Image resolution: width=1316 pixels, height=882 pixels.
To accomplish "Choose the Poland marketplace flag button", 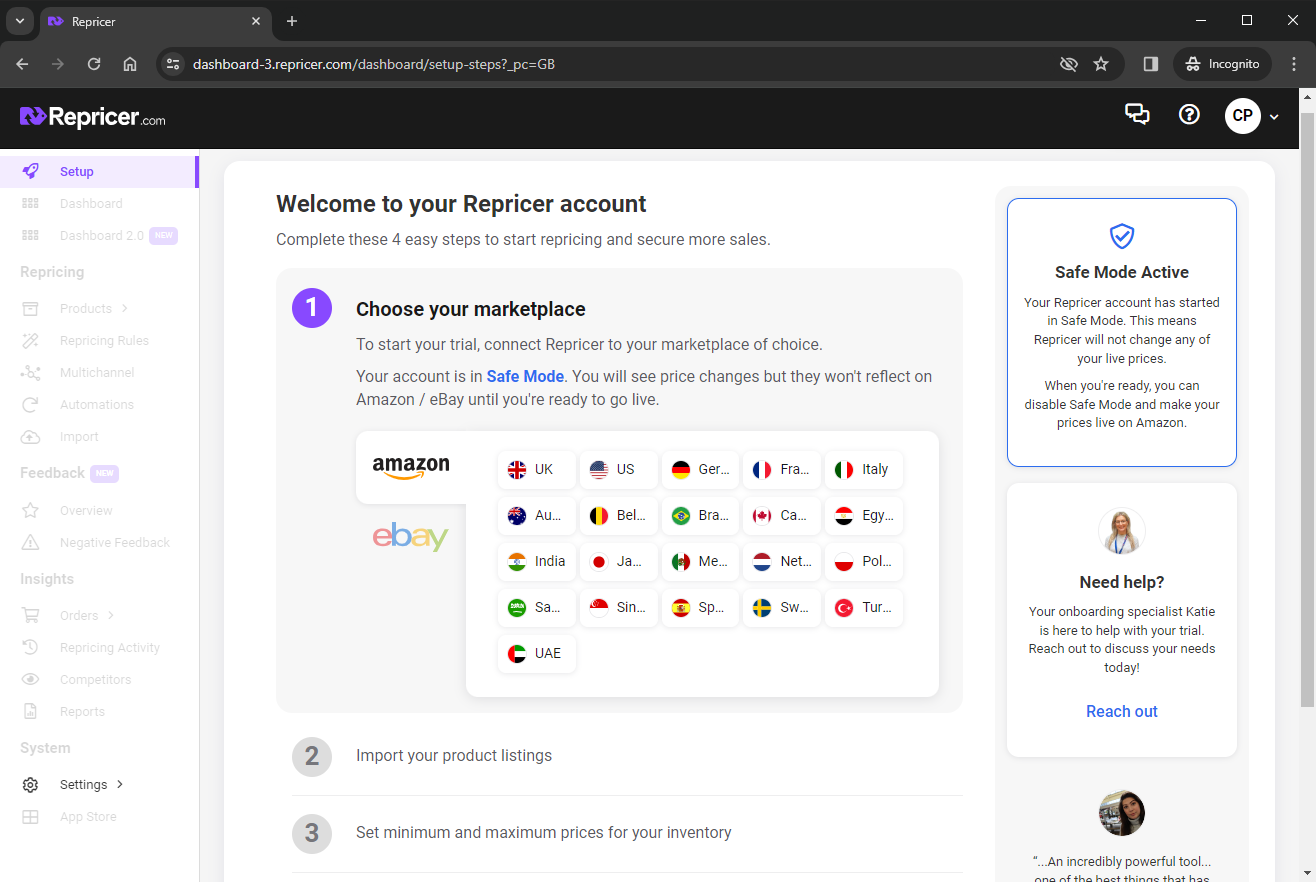I will 865,561.
